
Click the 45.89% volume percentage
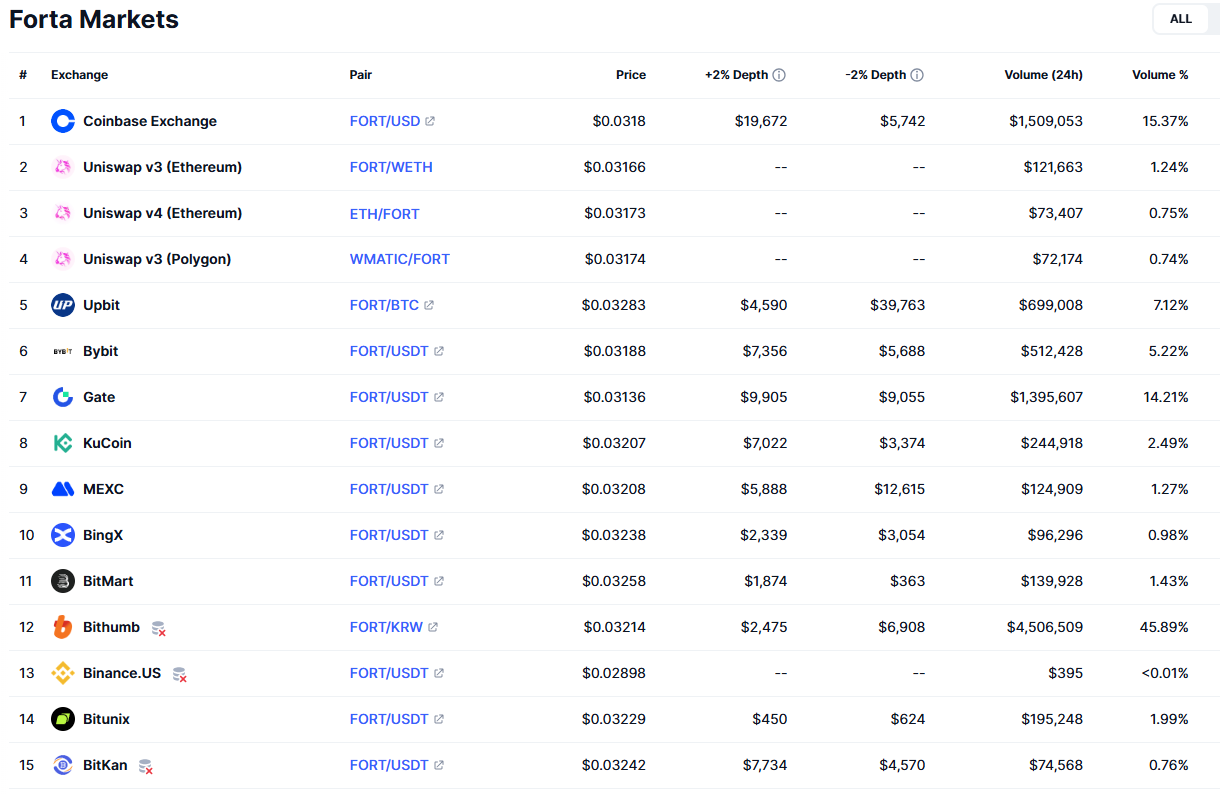(1165, 627)
